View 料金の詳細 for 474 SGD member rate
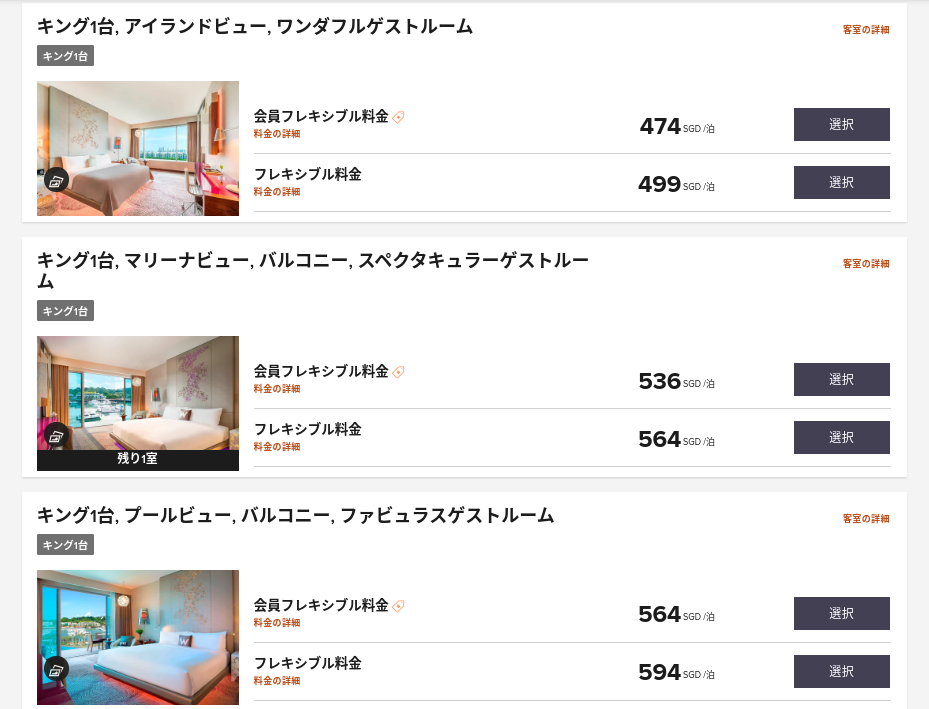 tap(277, 134)
